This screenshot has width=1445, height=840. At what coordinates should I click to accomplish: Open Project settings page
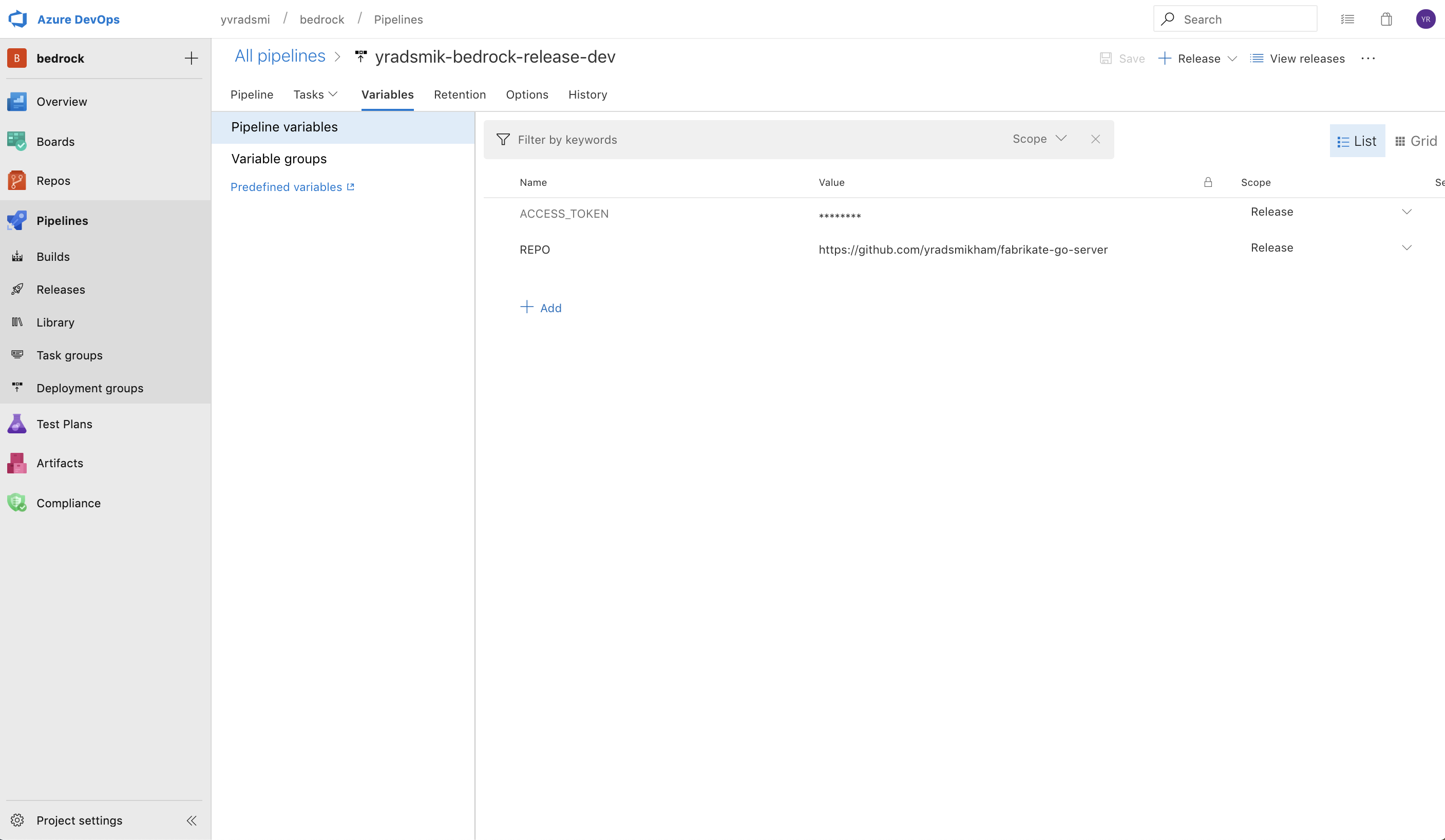tap(79, 820)
